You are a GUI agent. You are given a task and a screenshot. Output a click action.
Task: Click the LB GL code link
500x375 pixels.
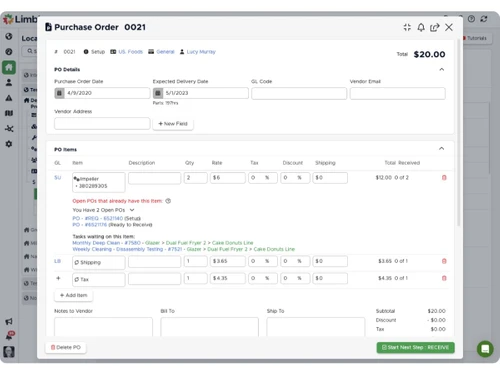58,261
